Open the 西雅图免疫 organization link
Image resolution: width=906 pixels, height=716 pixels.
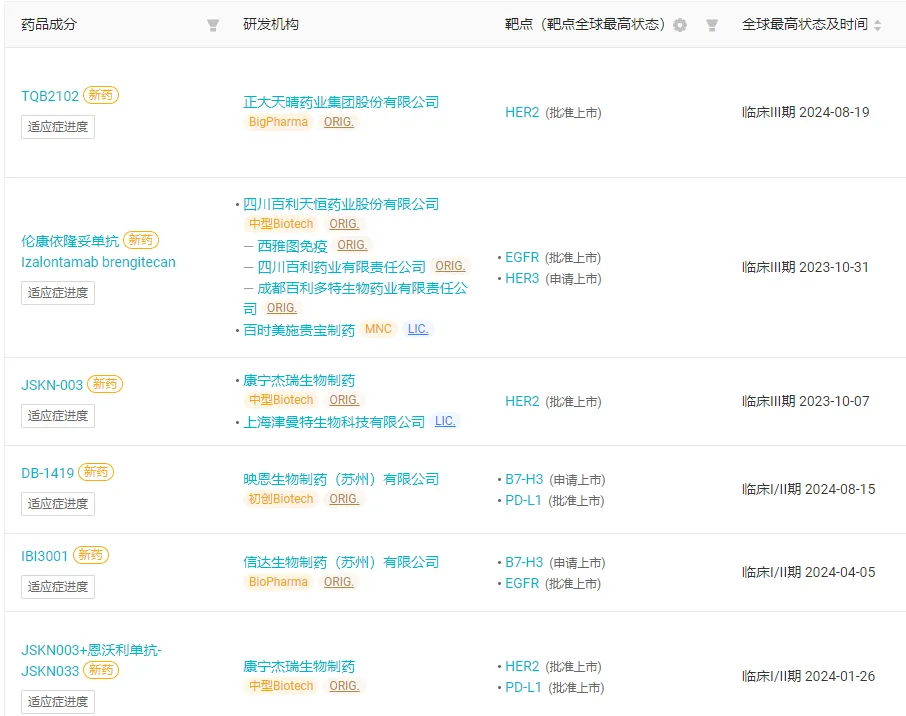pyautogui.click(x=285, y=245)
